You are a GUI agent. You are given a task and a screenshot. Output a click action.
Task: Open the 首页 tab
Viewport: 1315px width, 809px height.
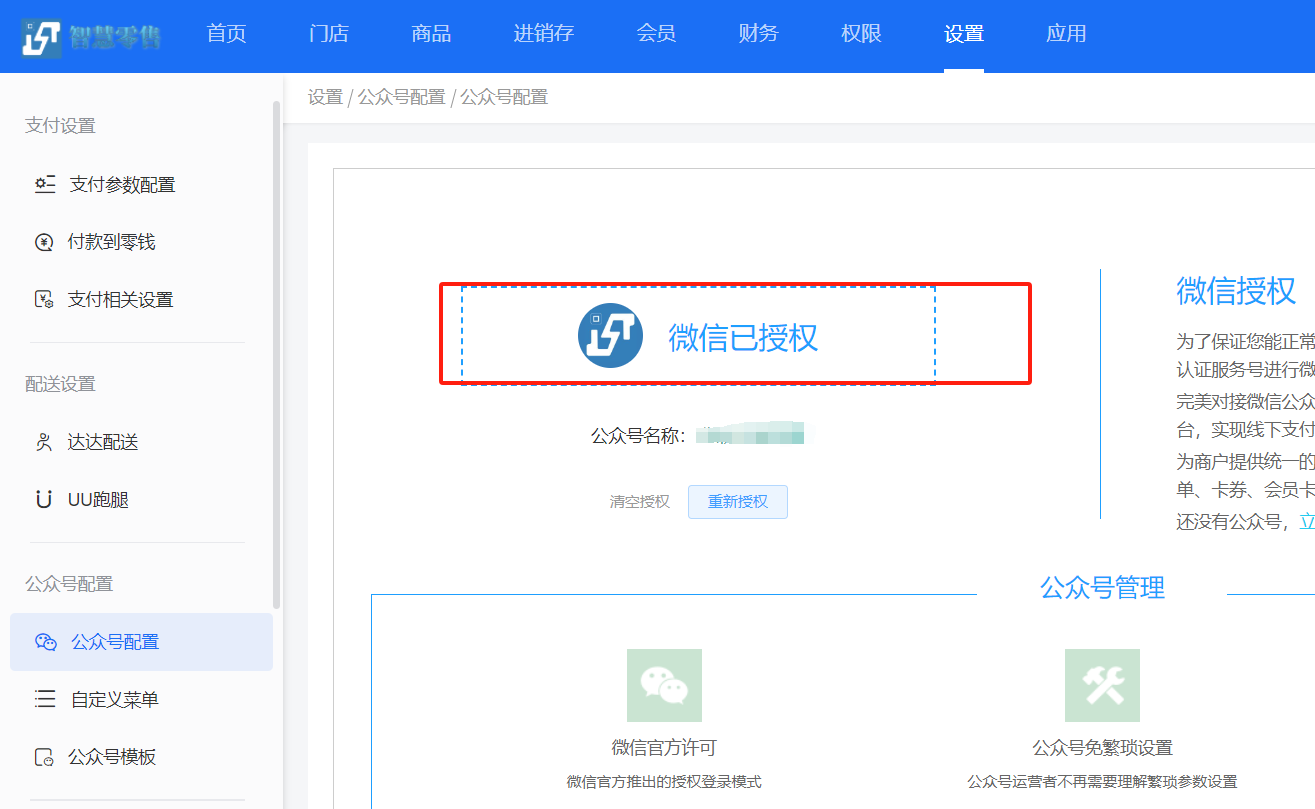(x=226, y=34)
